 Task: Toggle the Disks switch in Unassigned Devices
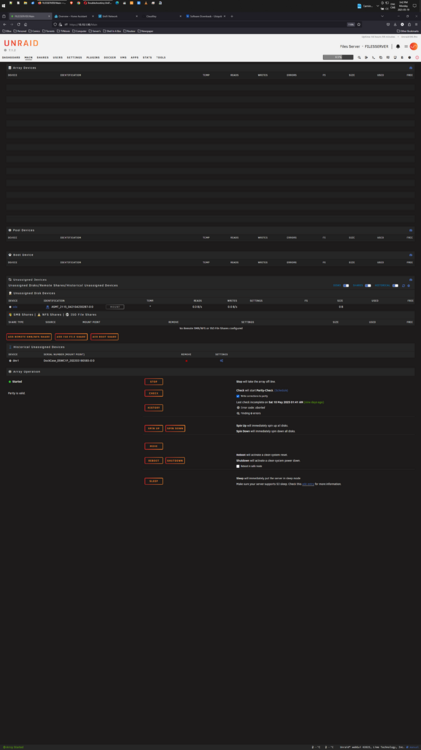[346, 286]
